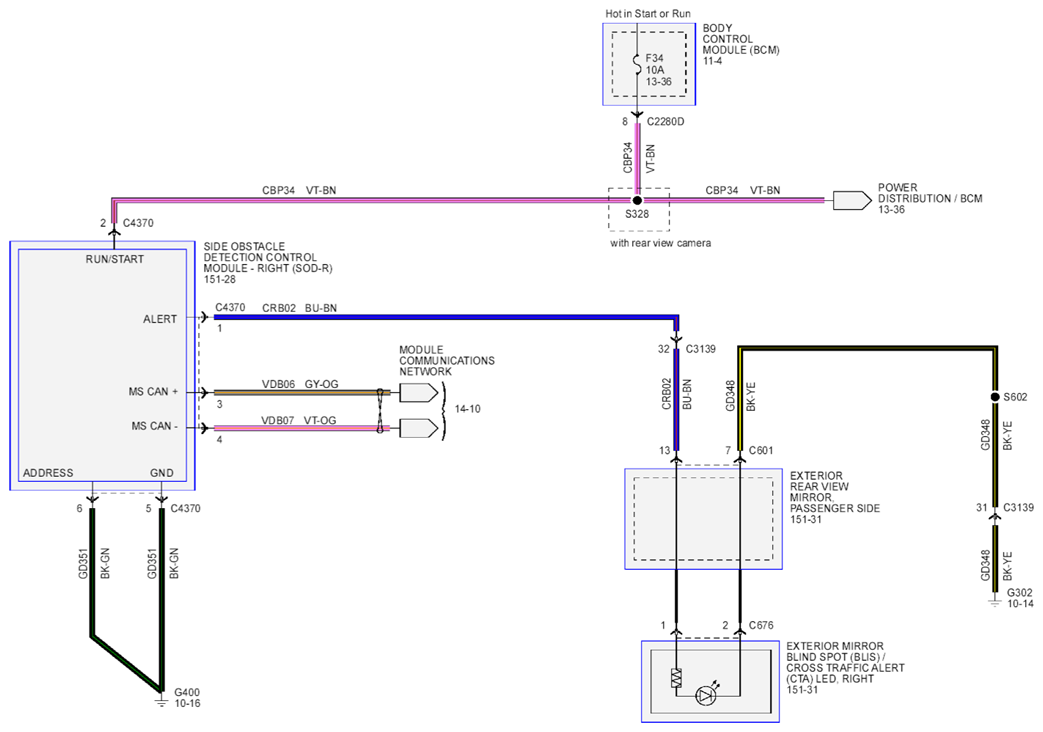Click the MS CAN - network off-page arrow
This screenshot has width=1043, height=732.
(x=419, y=428)
